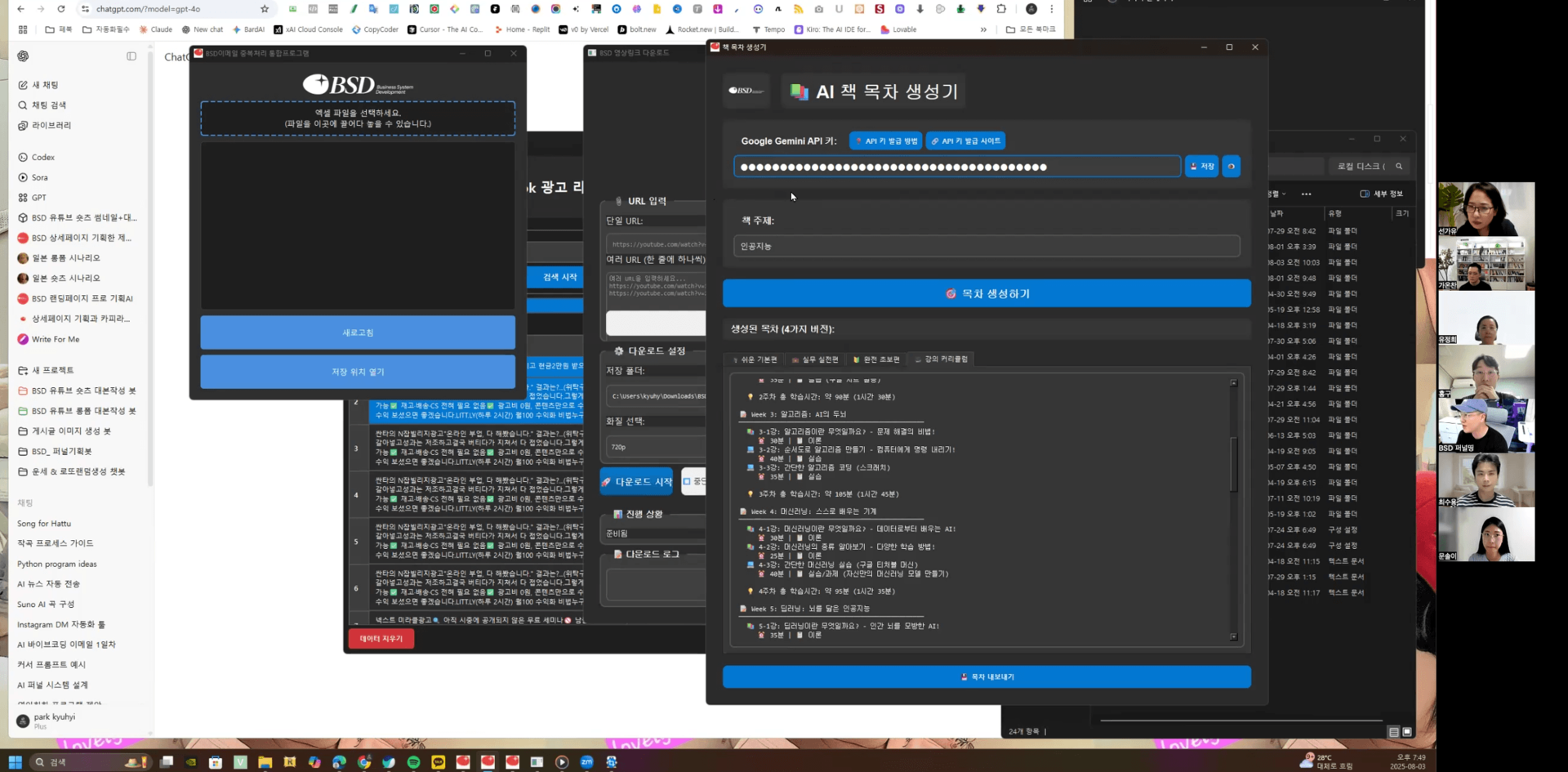Viewport: 1568px width, 772px height.
Task: Toggle 세부 정보 pane in the file explorer
Action: pyautogui.click(x=1382, y=194)
